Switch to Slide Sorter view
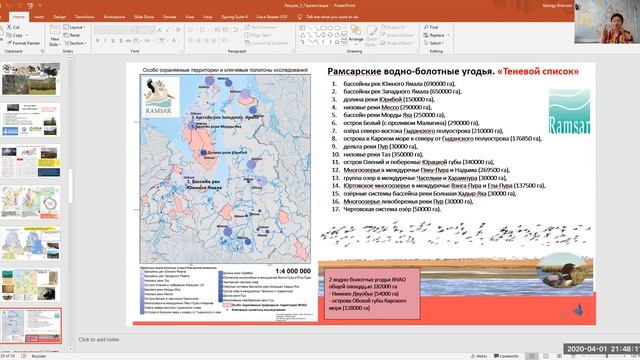640x360 pixels. point(546,356)
